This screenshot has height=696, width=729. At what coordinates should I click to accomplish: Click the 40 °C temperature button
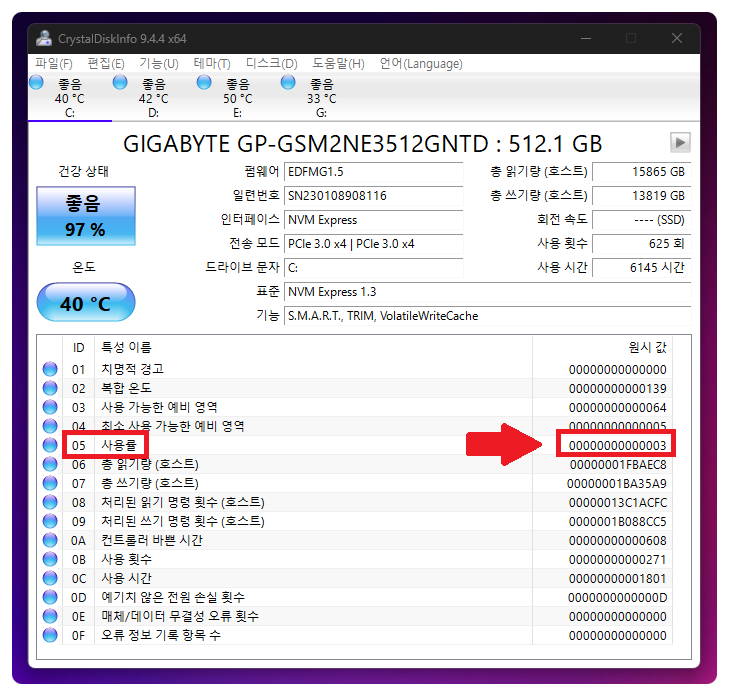click(x=86, y=302)
